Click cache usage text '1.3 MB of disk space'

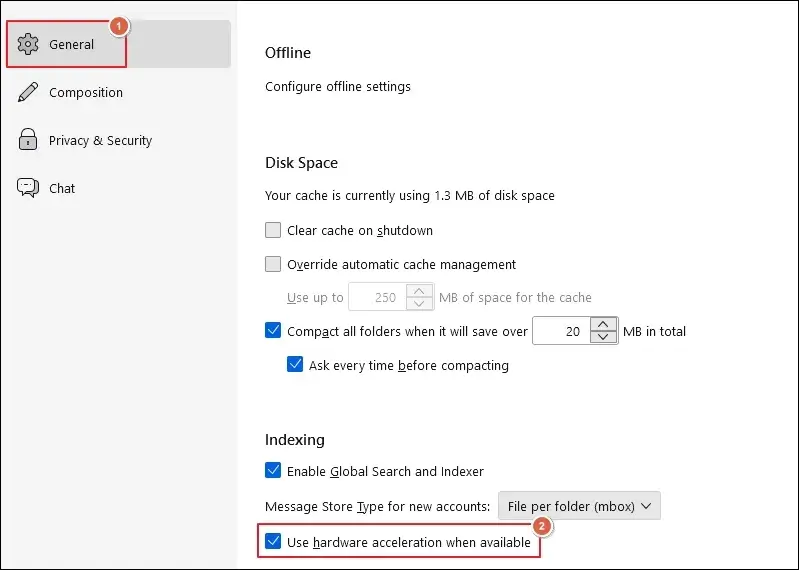coord(494,196)
